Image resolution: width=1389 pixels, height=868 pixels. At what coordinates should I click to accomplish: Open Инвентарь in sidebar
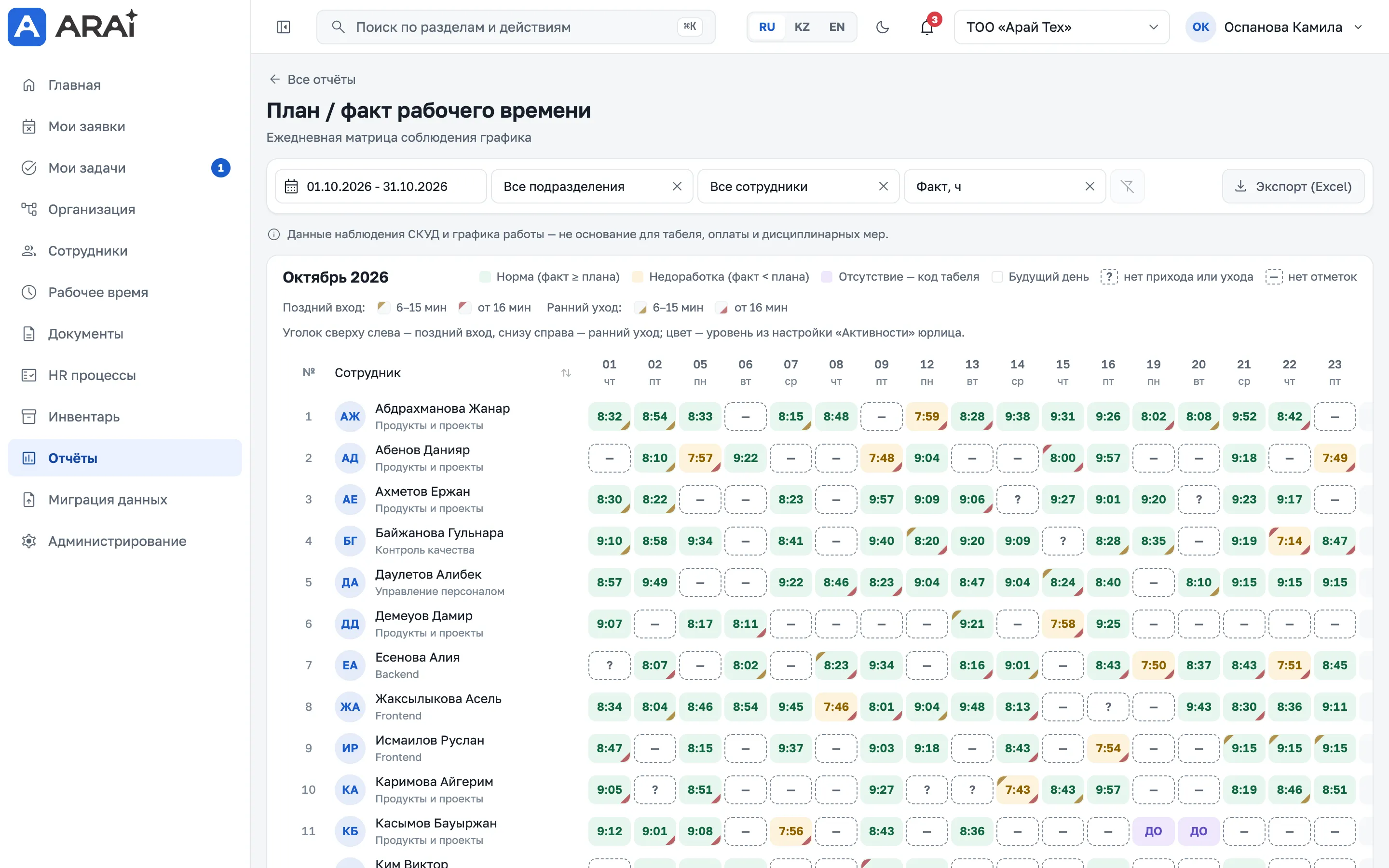point(124,417)
